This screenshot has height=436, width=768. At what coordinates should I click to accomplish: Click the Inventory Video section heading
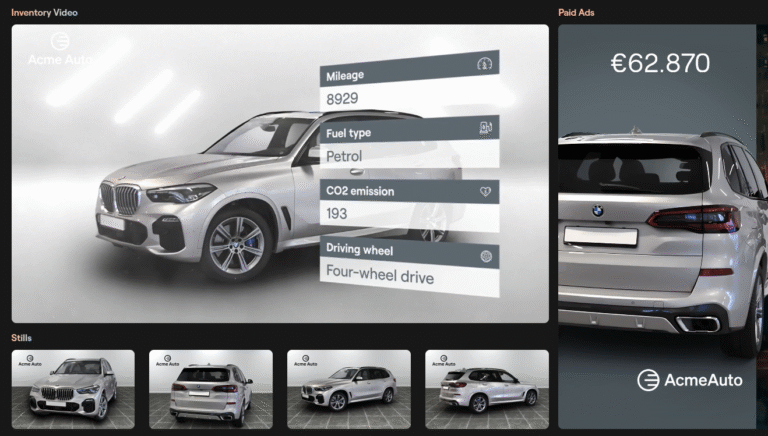coord(44,13)
